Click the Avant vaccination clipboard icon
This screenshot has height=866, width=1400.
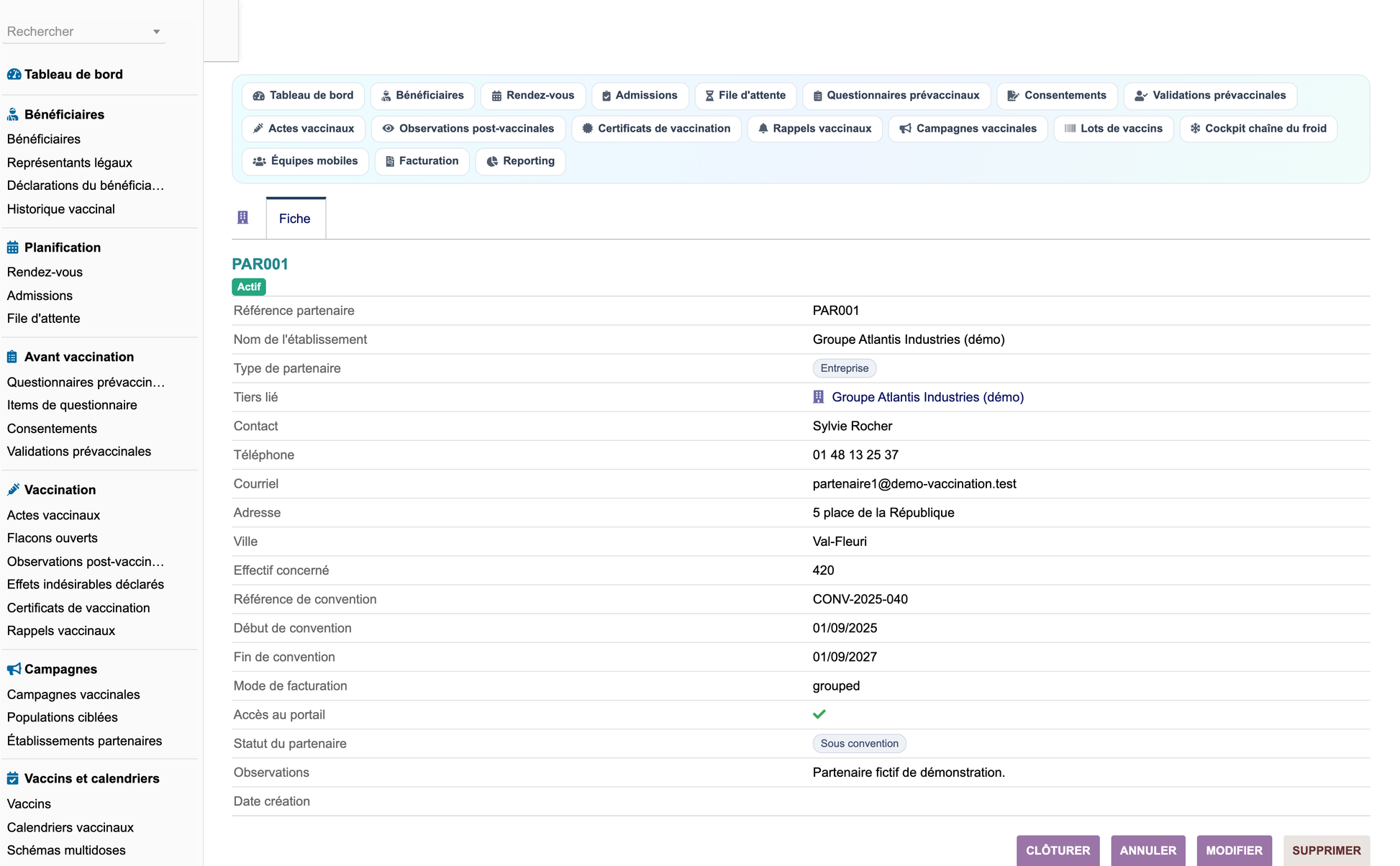pos(12,357)
